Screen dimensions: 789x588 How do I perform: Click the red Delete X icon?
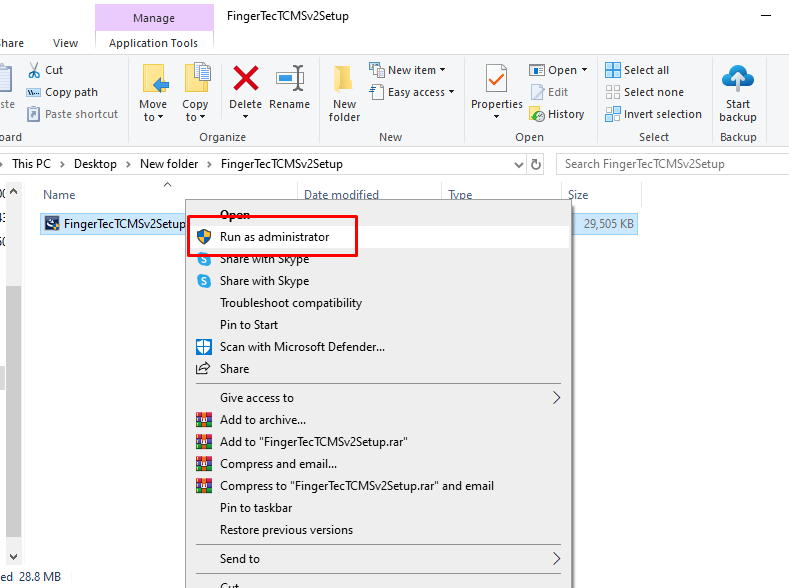[x=246, y=78]
